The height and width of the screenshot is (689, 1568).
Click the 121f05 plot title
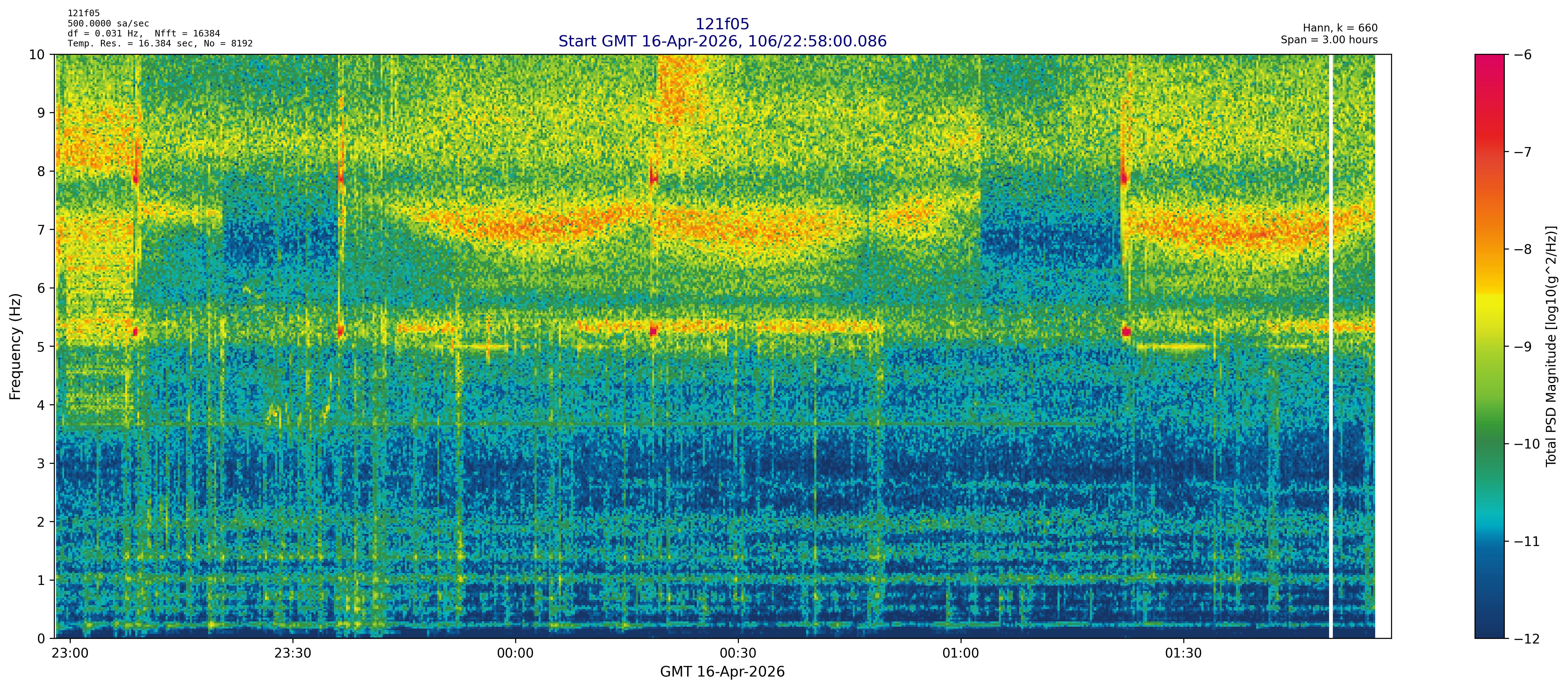point(722,24)
